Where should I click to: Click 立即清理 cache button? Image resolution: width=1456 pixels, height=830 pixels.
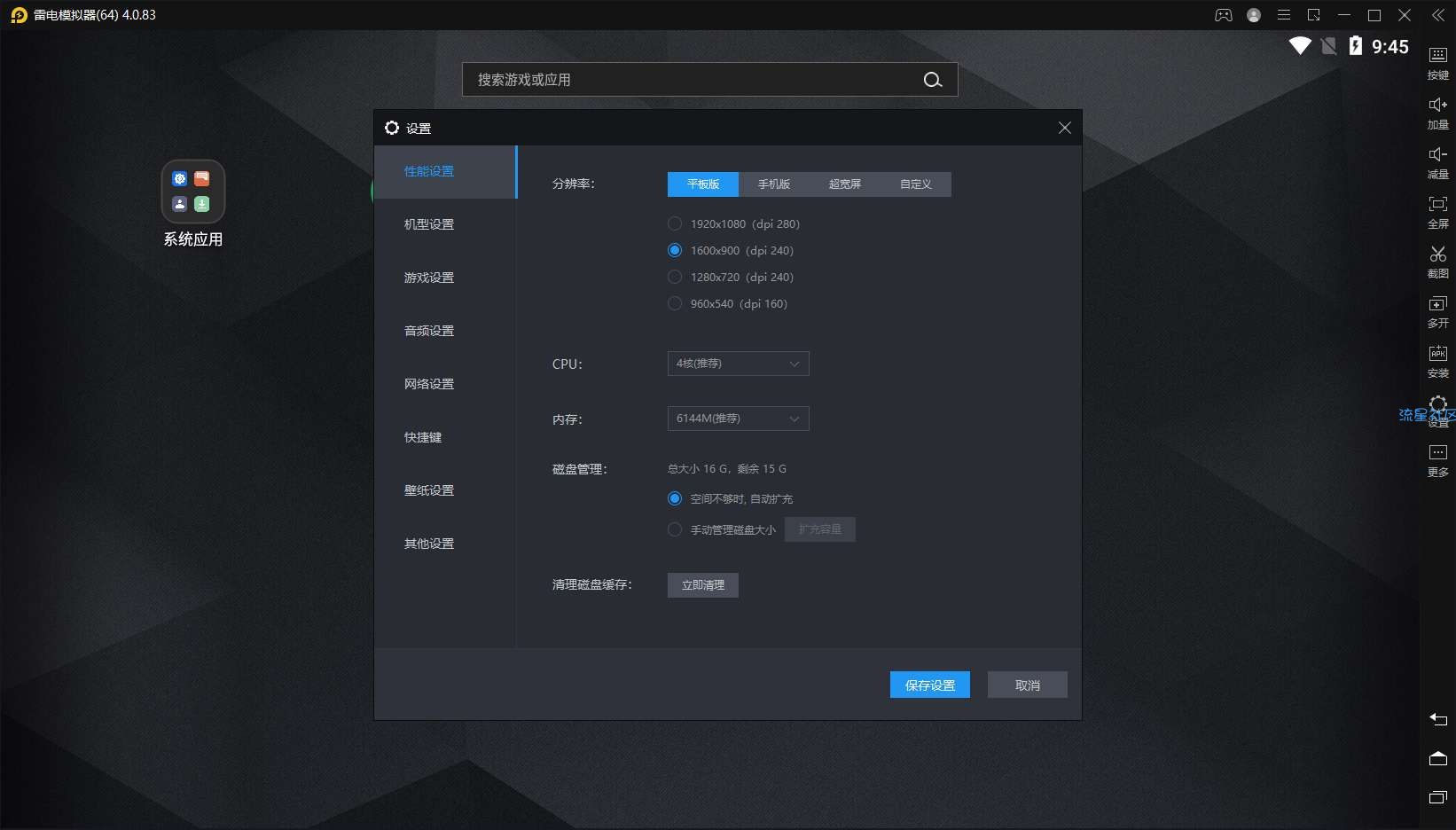(x=703, y=585)
